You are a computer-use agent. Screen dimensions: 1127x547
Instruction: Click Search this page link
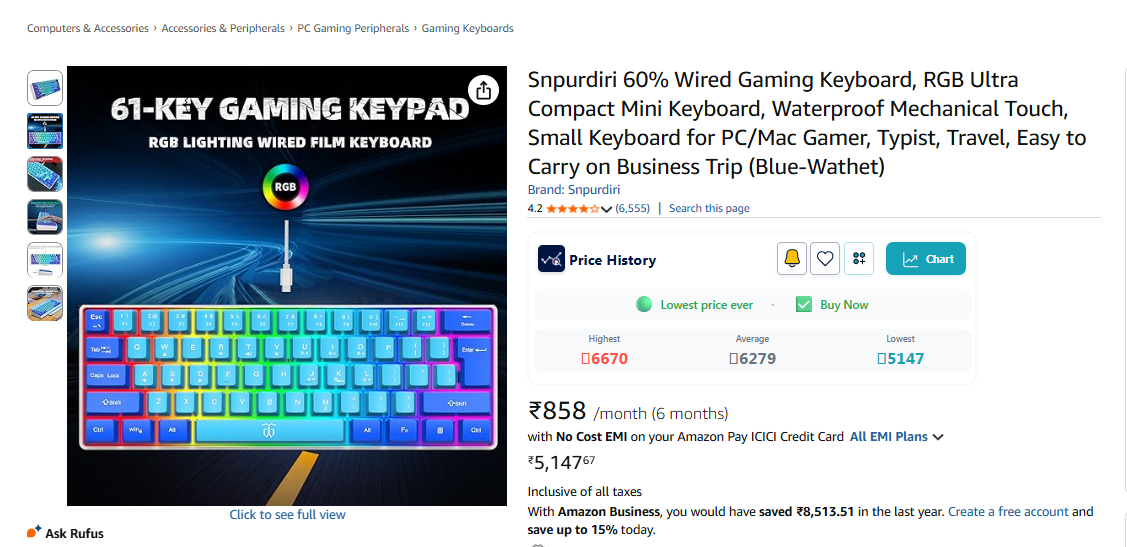(x=709, y=208)
